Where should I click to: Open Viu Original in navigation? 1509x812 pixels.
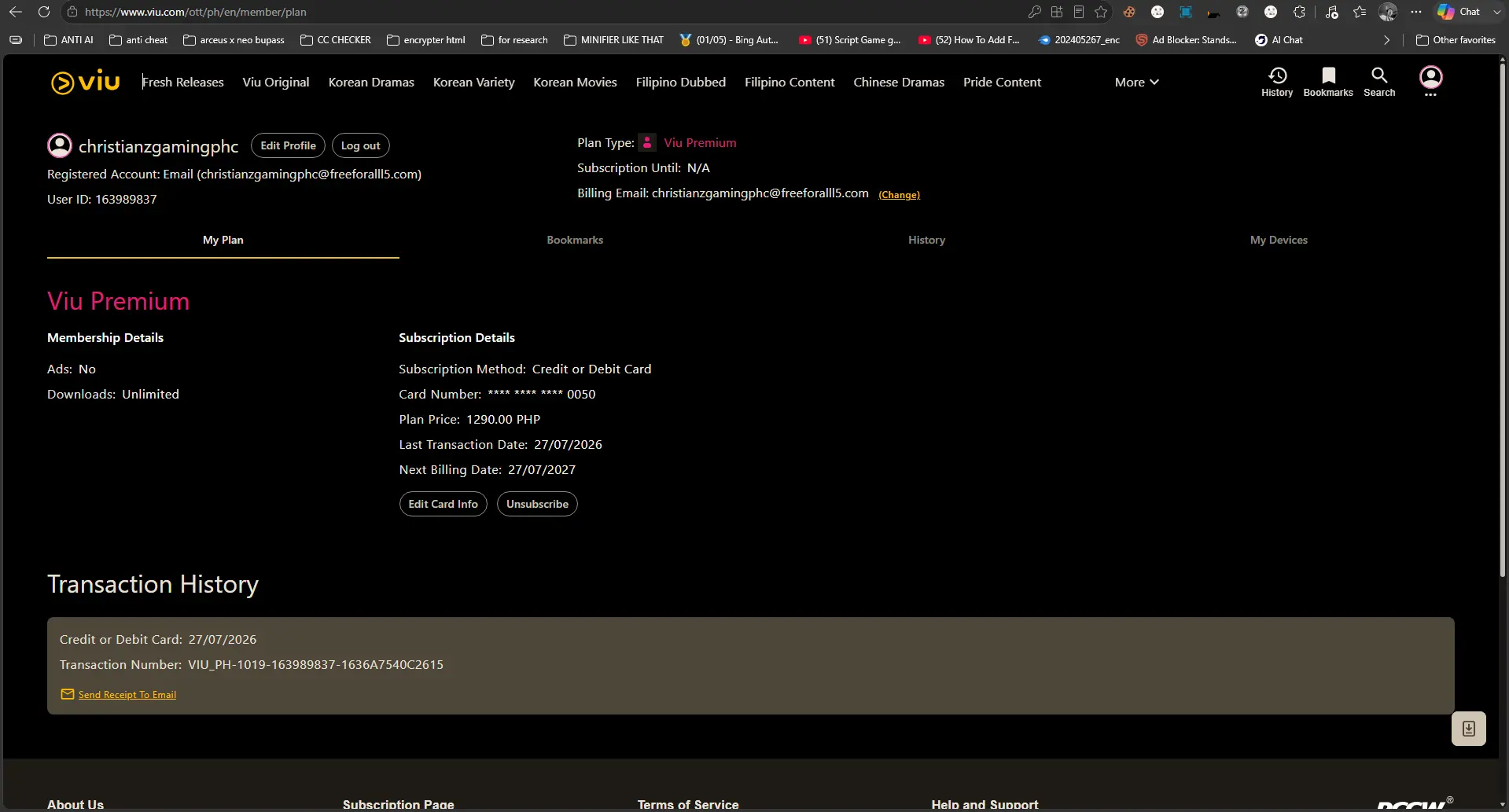(x=276, y=83)
